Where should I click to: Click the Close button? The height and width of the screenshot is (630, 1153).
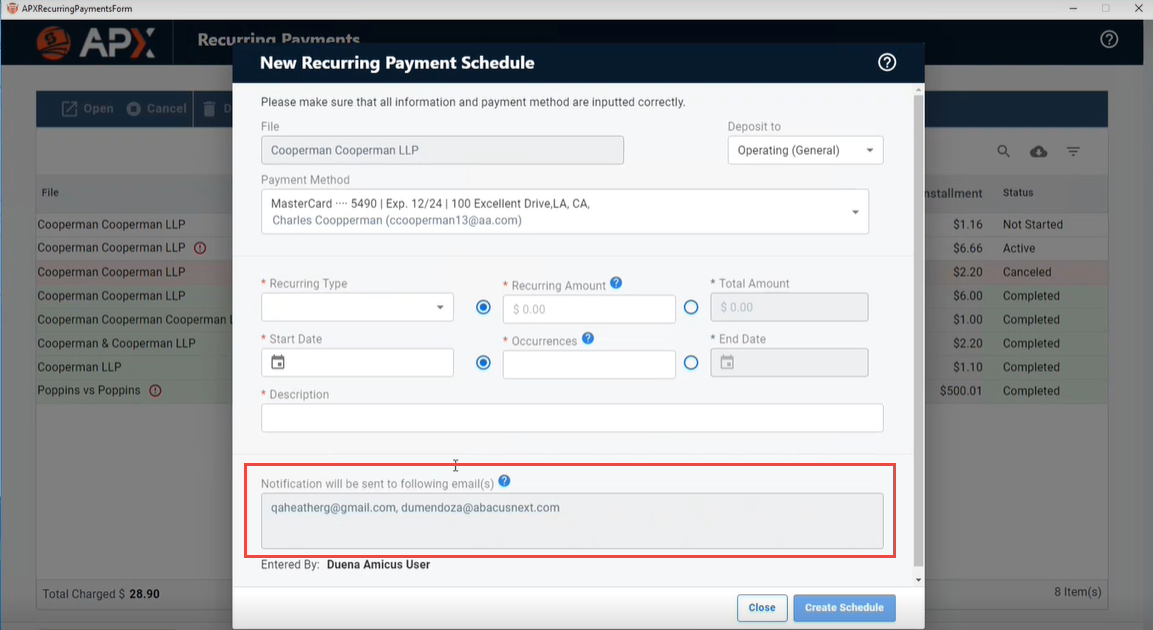(x=761, y=607)
